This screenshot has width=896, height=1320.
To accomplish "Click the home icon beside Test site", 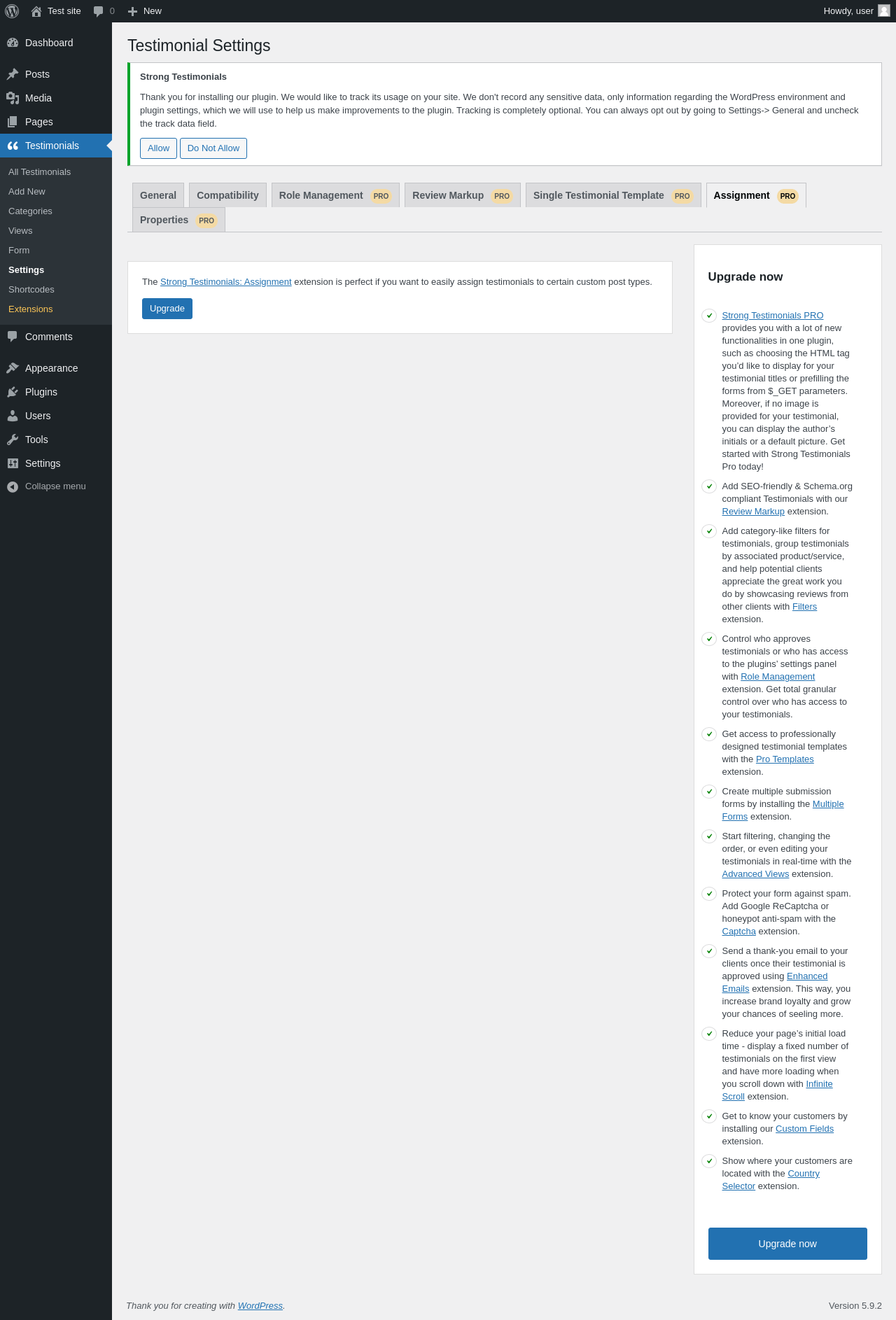I will [36, 11].
